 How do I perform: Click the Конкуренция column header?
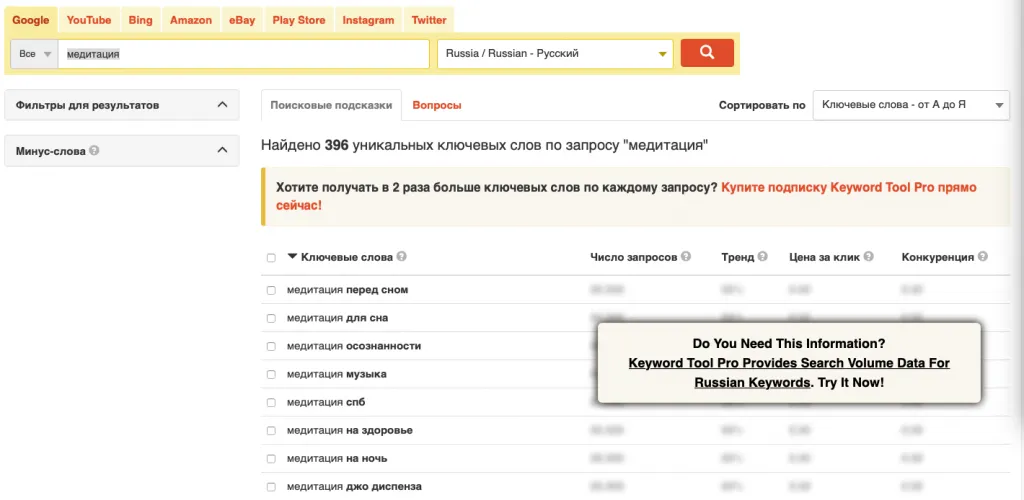click(938, 257)
